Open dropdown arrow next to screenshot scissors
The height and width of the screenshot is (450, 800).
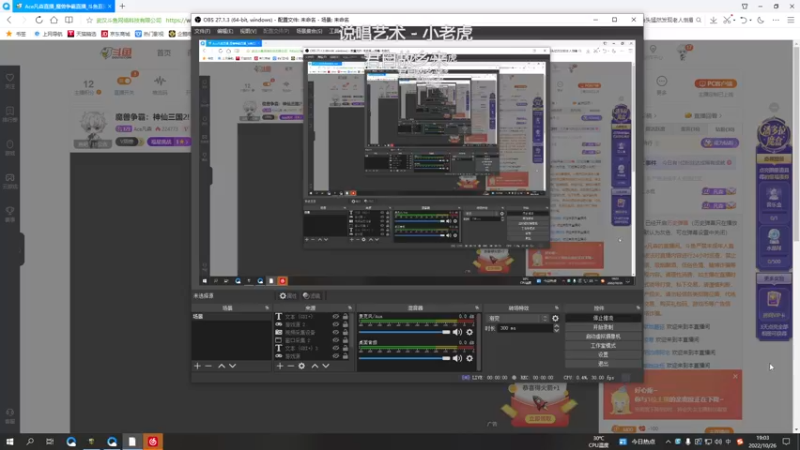[734, 20]
